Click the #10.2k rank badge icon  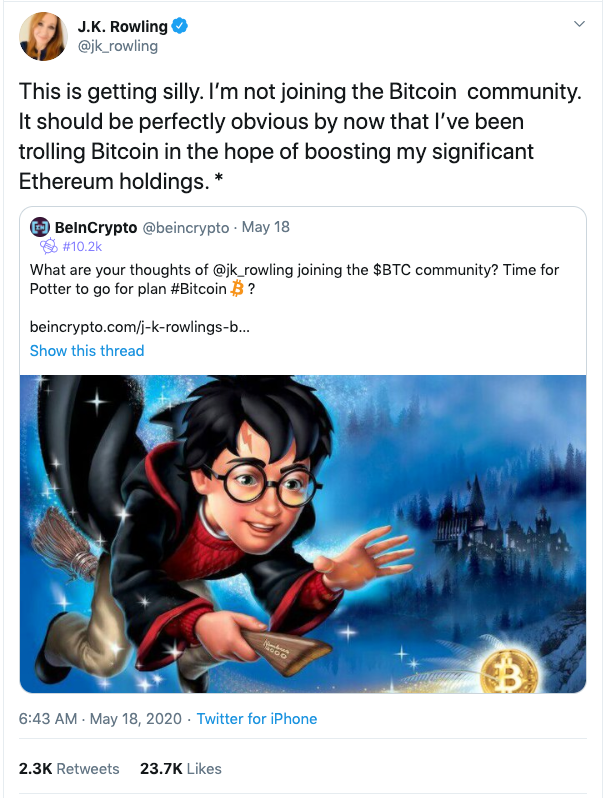click(49, 247)
